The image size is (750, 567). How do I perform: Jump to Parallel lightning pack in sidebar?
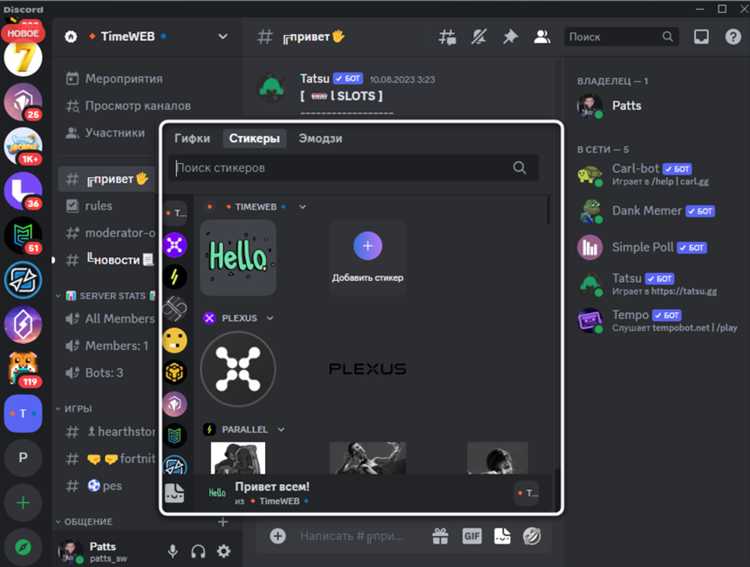click(175, 277)
